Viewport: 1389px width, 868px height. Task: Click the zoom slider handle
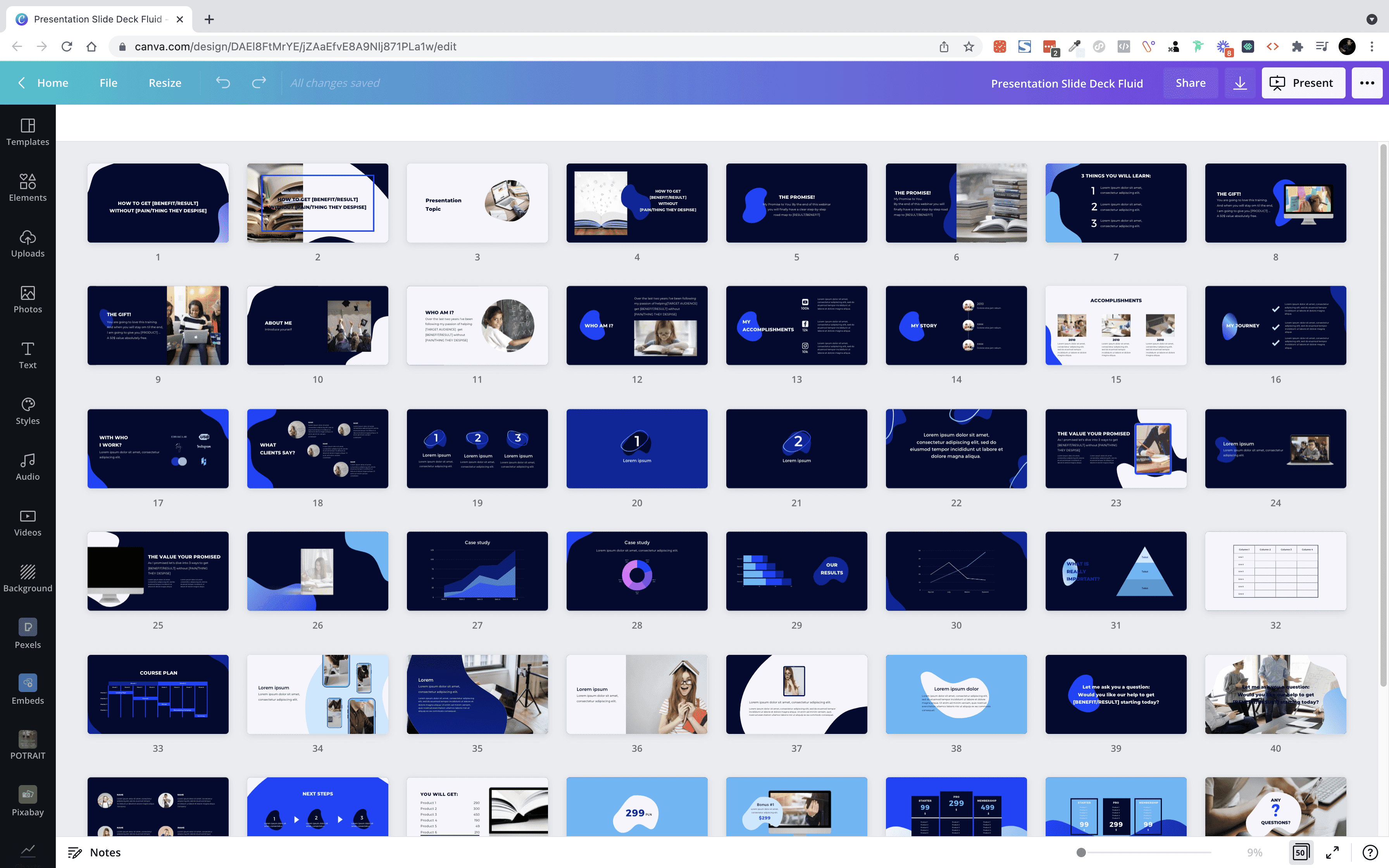point(1081,852)
